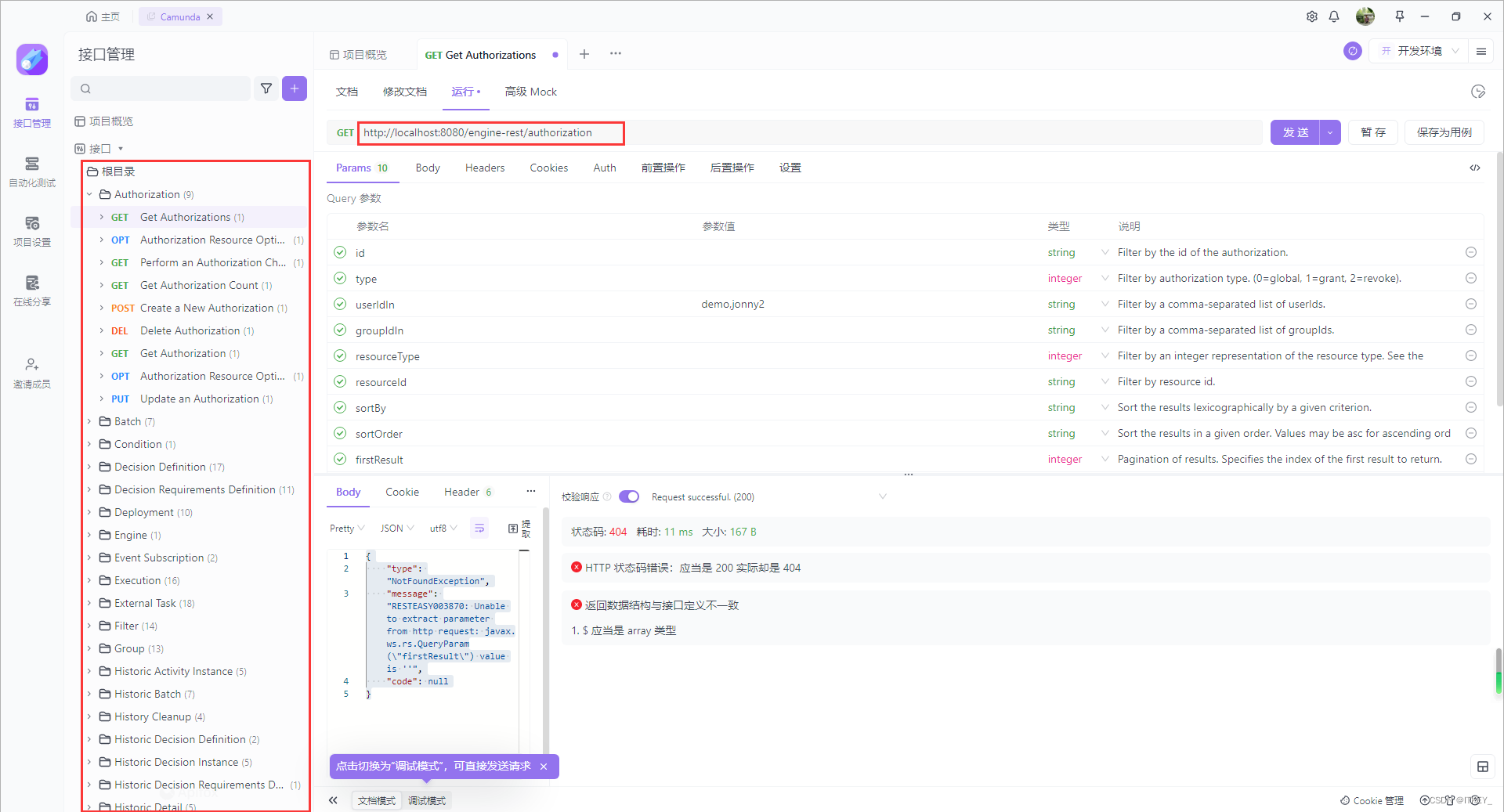Open the Headers request tab
This screenshot has height=812, width=1504.
(485, 168)
